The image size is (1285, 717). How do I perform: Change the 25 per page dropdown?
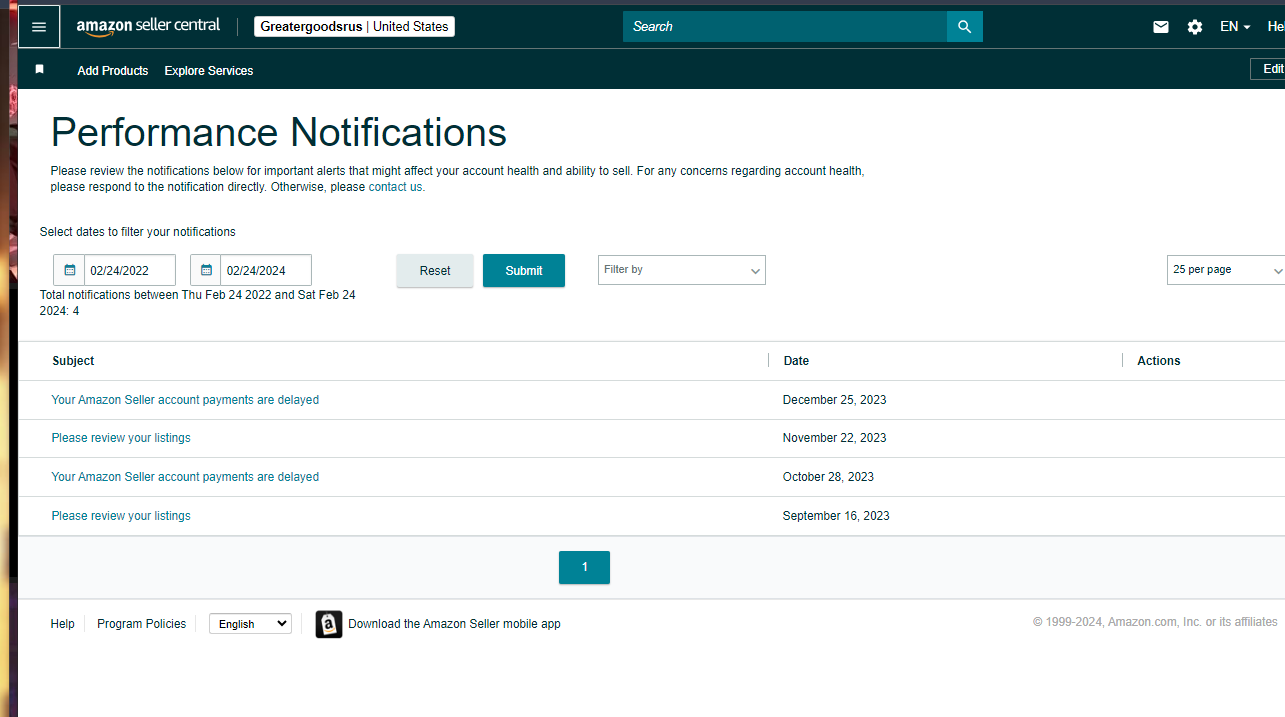1226,270
